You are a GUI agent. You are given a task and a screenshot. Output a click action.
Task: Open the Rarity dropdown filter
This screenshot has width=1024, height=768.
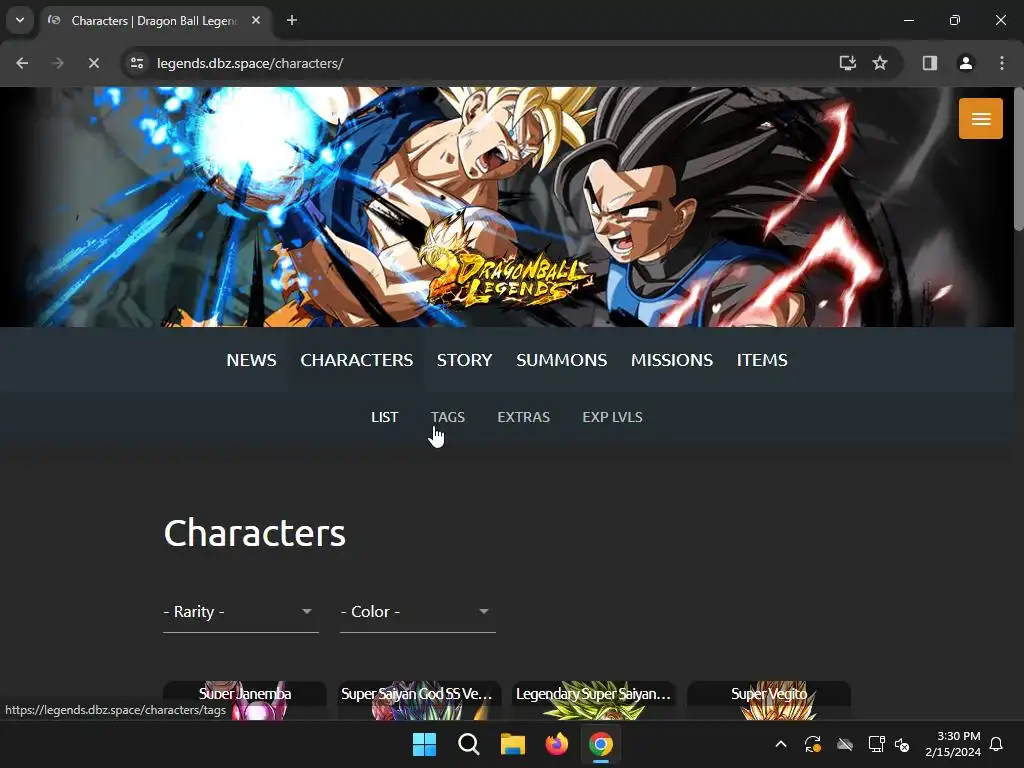[240, 612]
